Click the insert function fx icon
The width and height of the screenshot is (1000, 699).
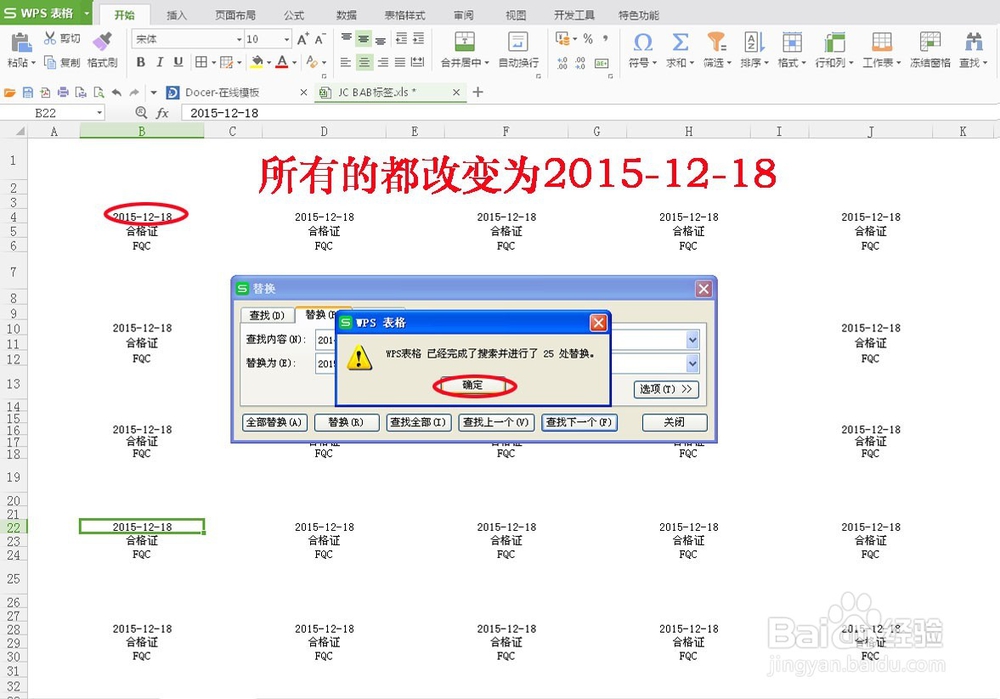163,113
